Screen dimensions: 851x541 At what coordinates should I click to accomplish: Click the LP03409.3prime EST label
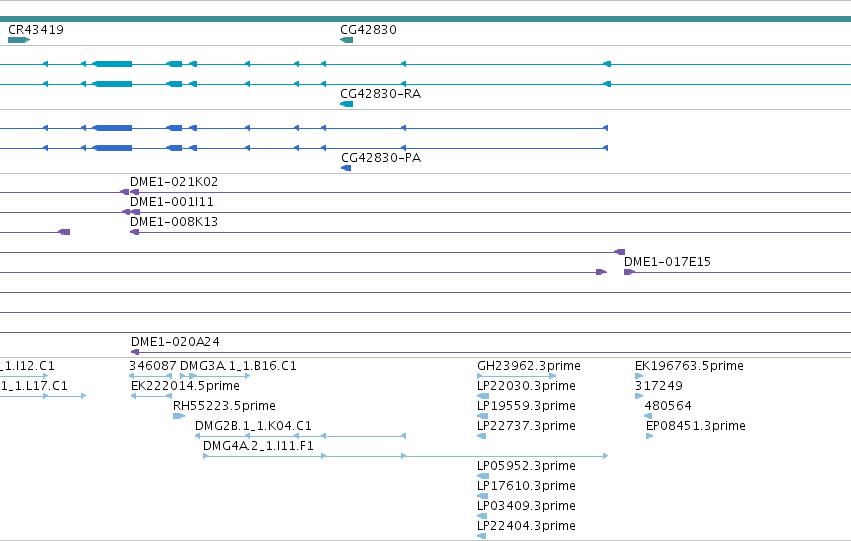point(526,506)
